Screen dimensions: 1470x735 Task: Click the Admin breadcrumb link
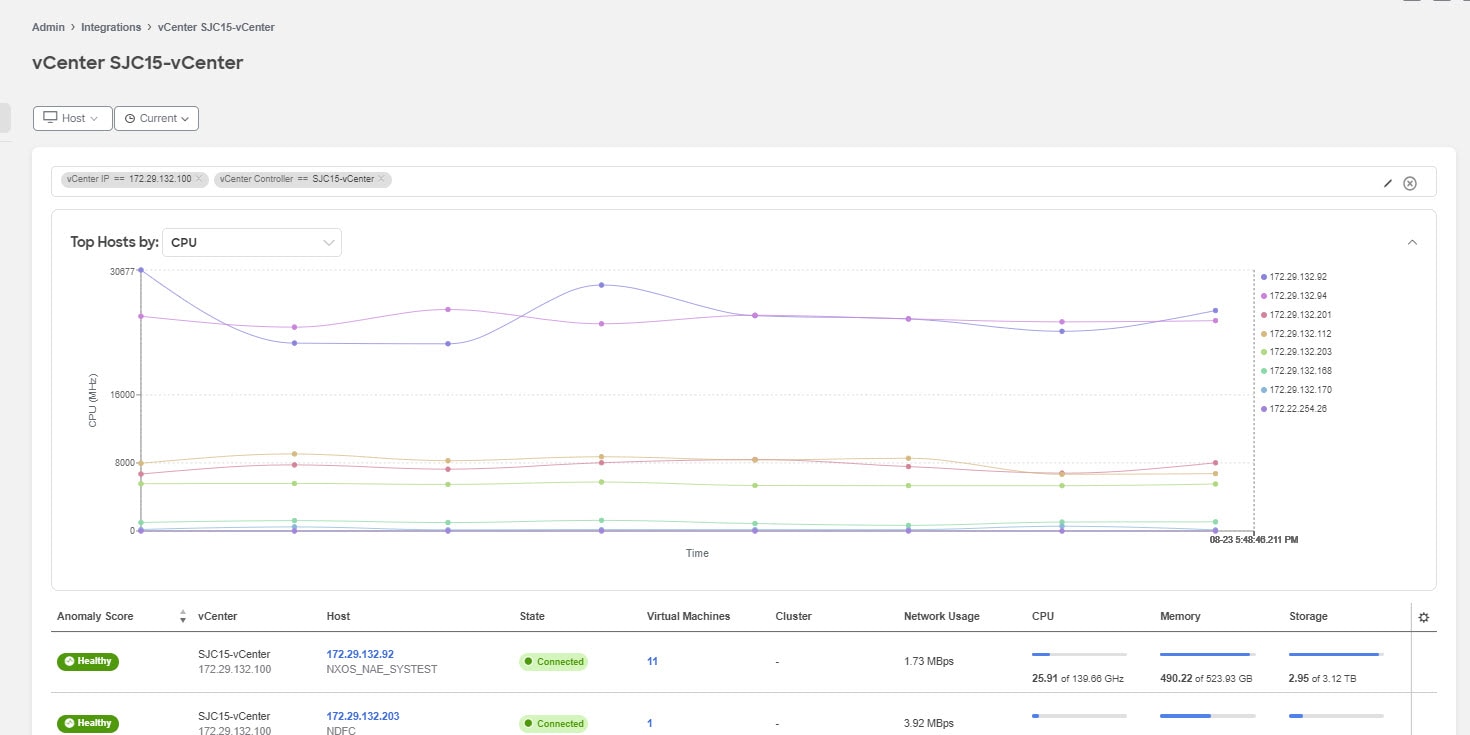[48, 27]
